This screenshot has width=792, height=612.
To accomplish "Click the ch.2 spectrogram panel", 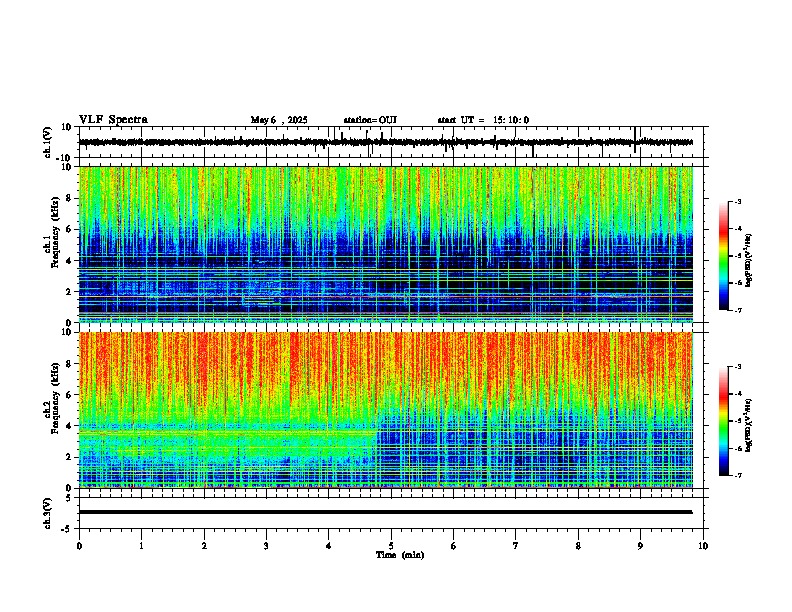I will point(386,410).
